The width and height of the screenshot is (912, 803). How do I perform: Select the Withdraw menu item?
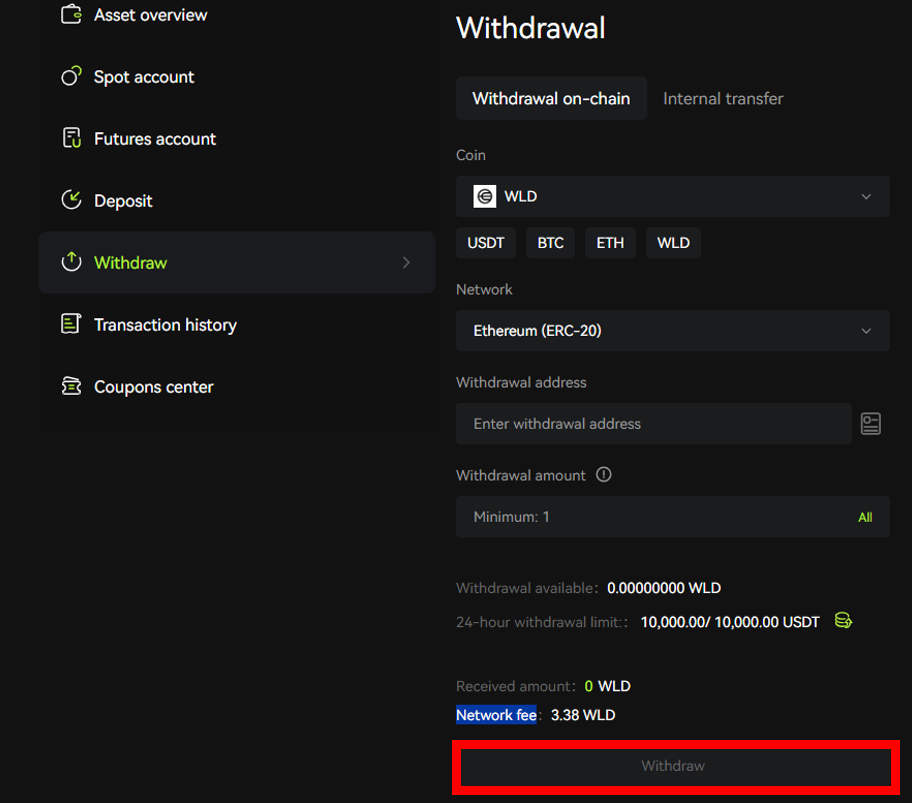coord(236,262)
